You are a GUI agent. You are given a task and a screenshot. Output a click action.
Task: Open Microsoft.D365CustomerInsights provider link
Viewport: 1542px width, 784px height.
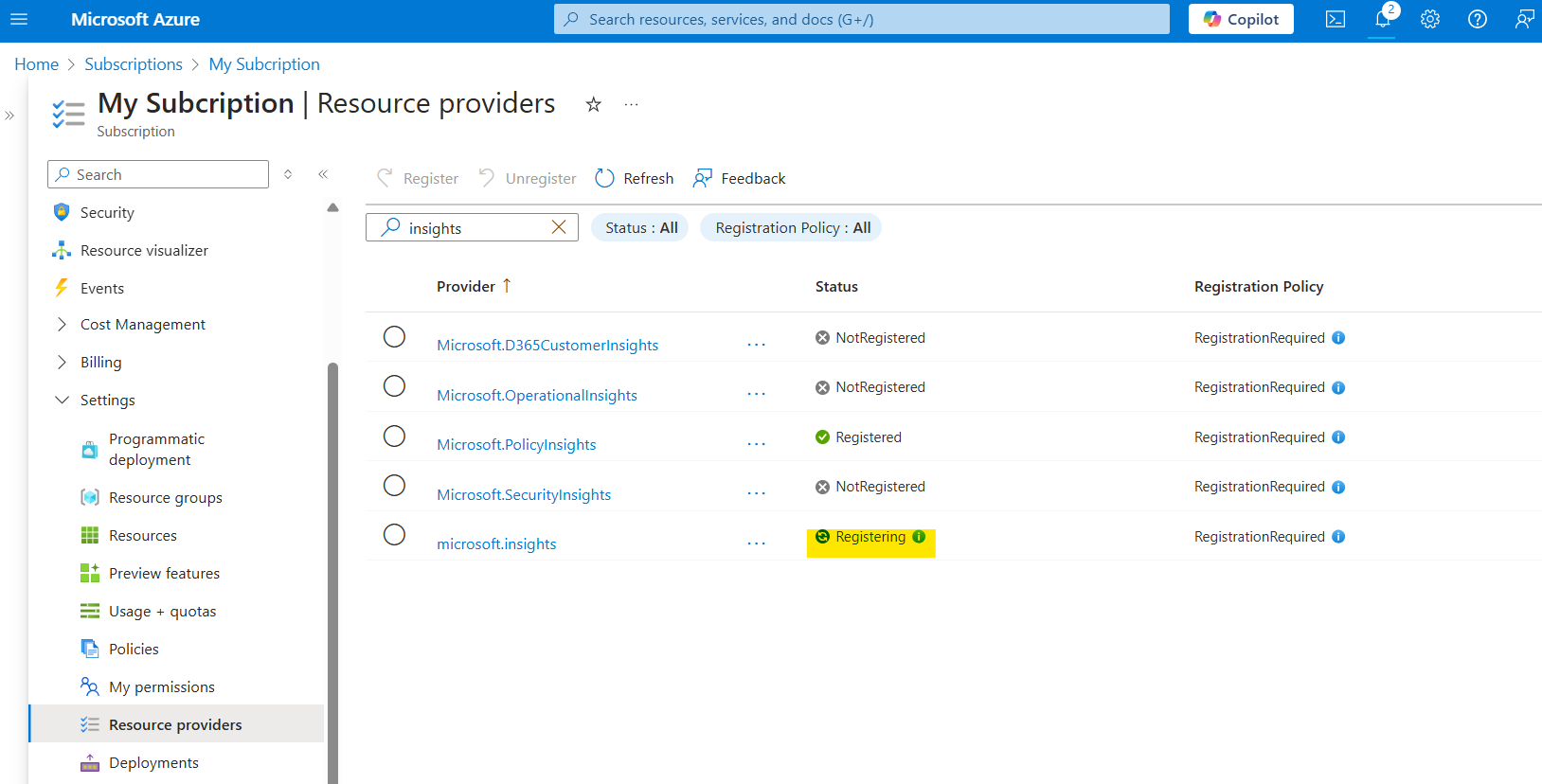click(547, 346)
